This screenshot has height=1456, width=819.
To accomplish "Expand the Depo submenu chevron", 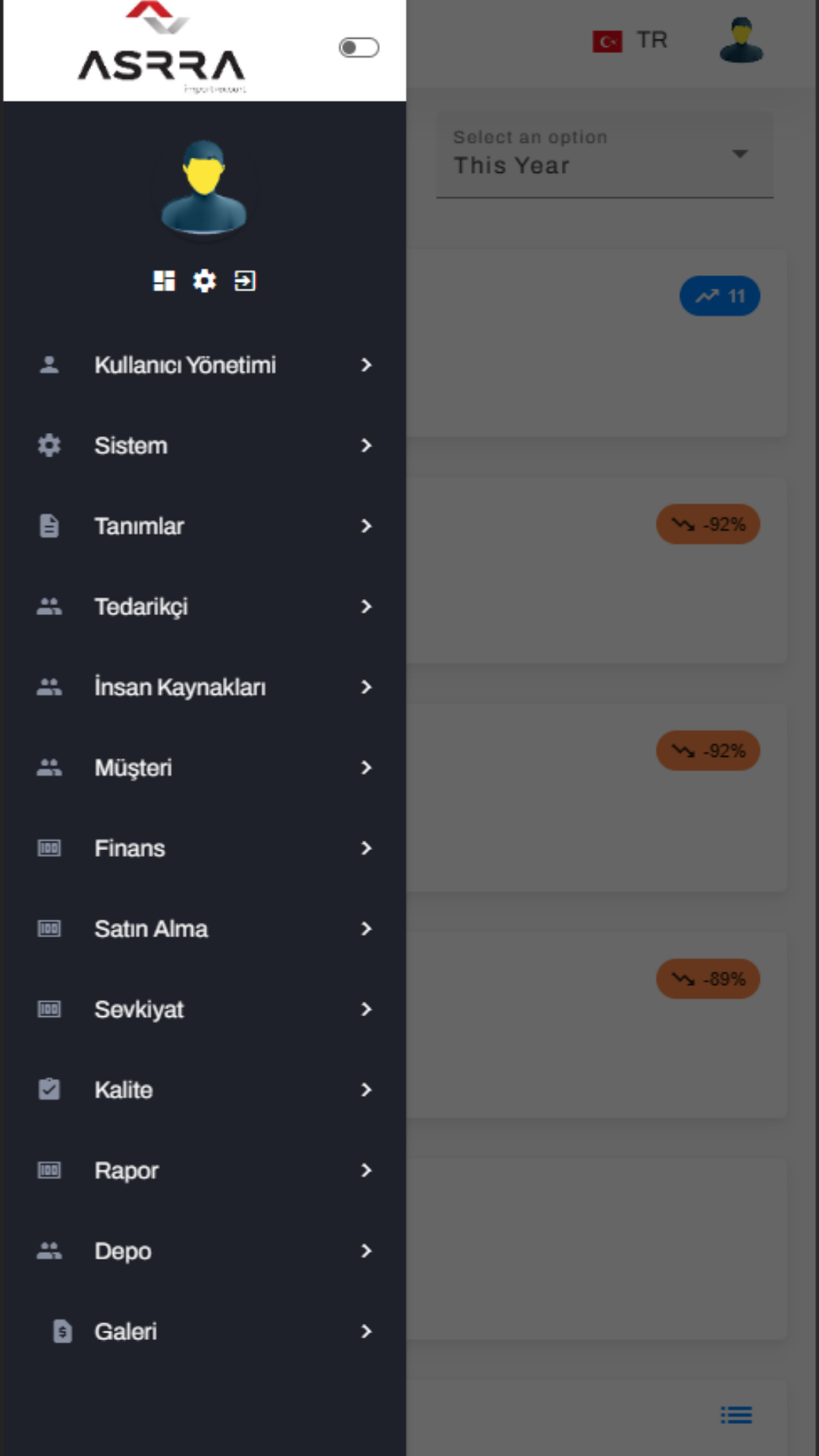I will point(366,1250).
